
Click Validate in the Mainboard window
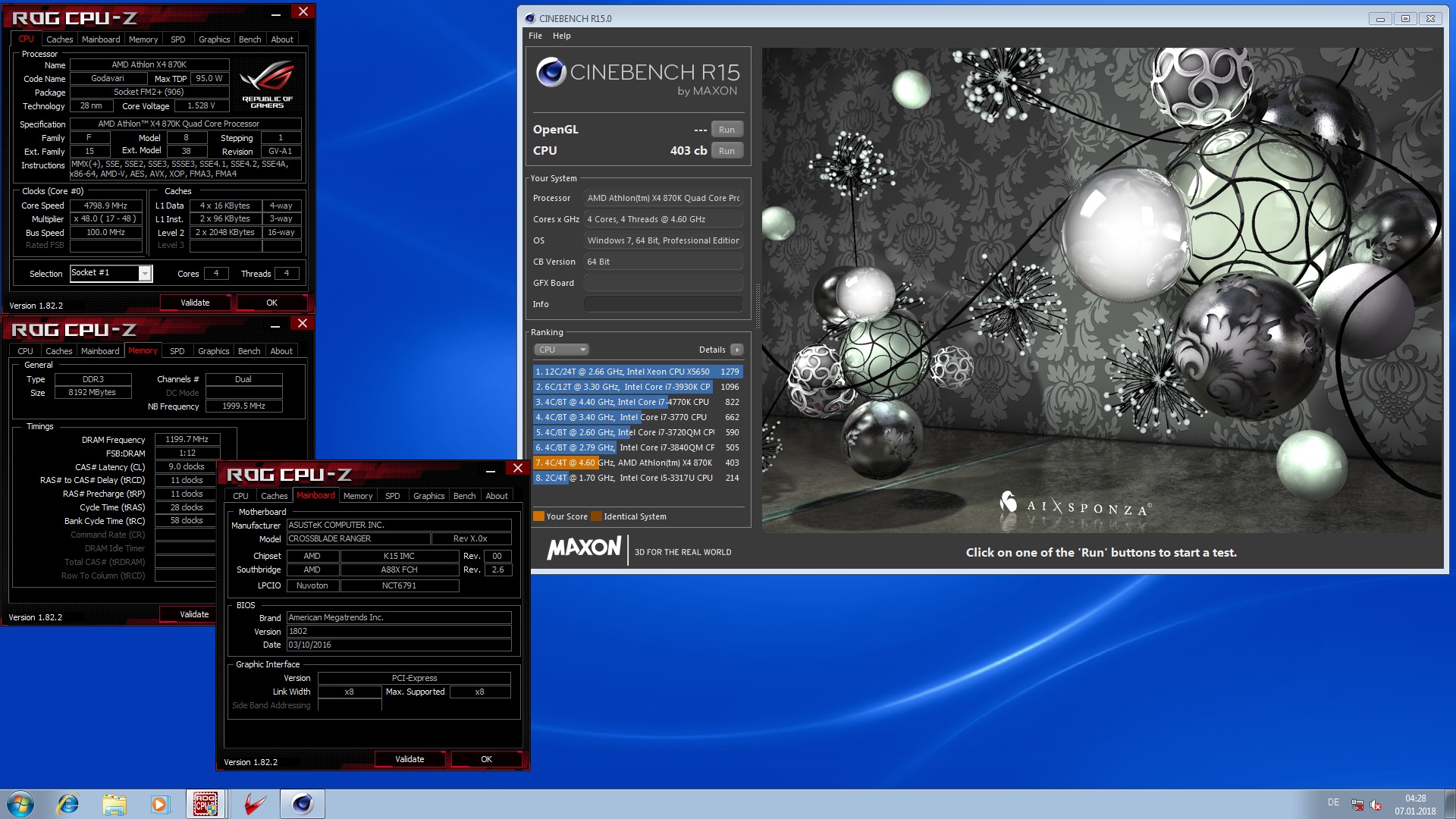(409, 759)
